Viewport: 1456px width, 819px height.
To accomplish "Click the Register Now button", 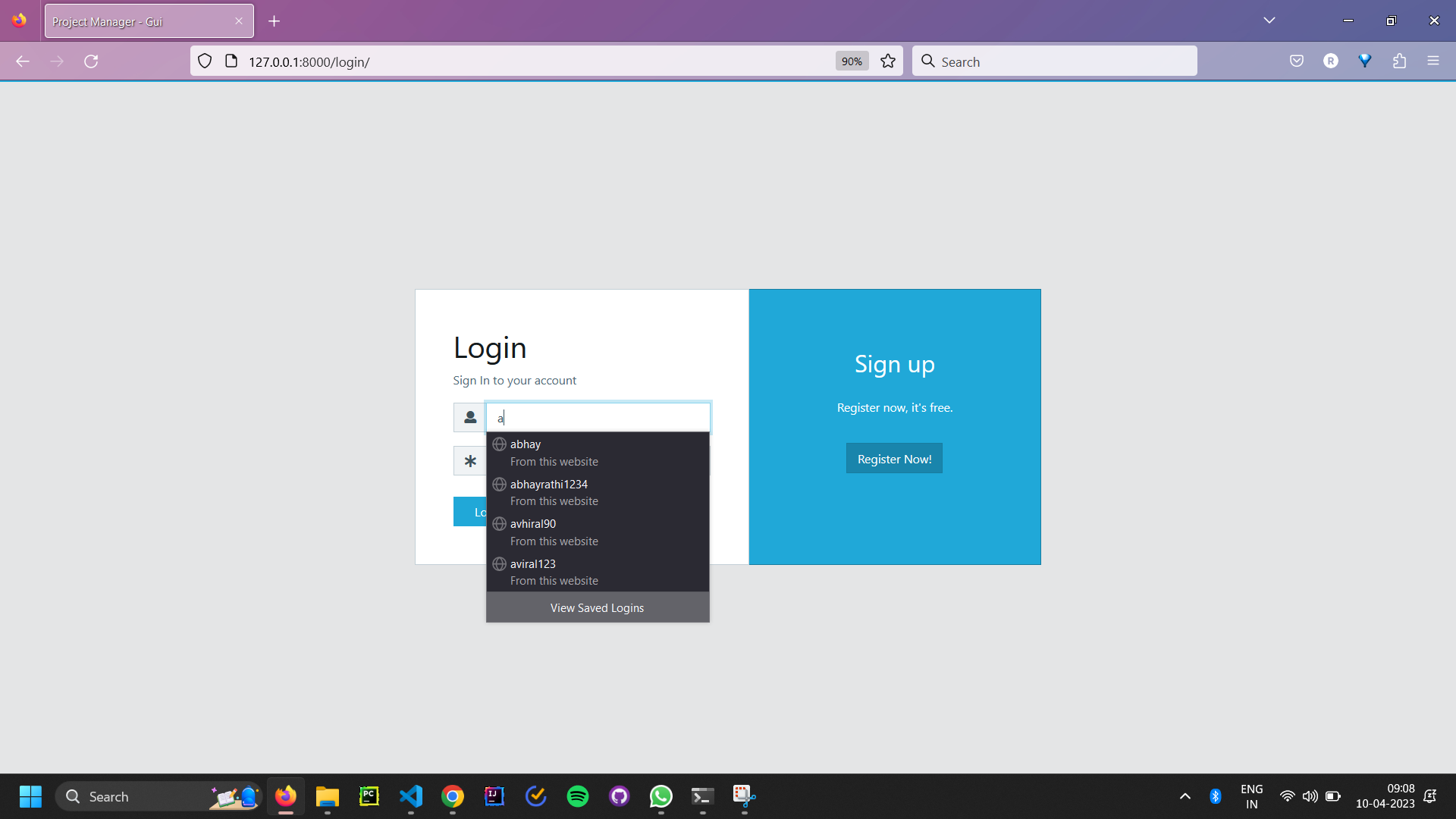I will 894,458.
